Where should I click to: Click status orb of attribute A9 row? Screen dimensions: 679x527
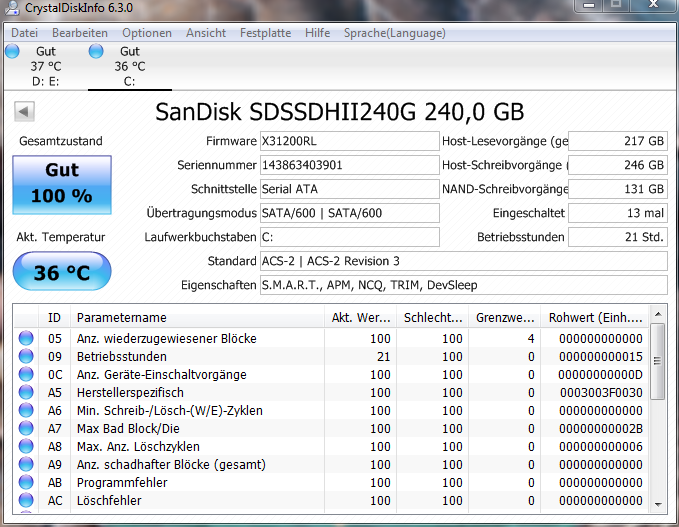tap(26, 464)
